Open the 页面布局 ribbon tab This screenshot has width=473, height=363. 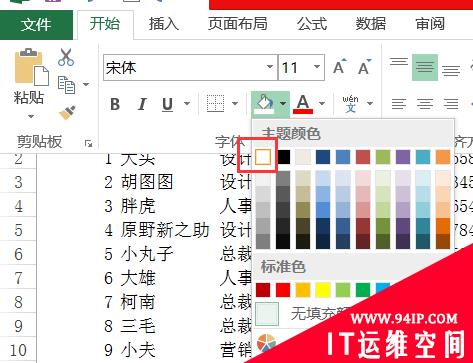238,24
